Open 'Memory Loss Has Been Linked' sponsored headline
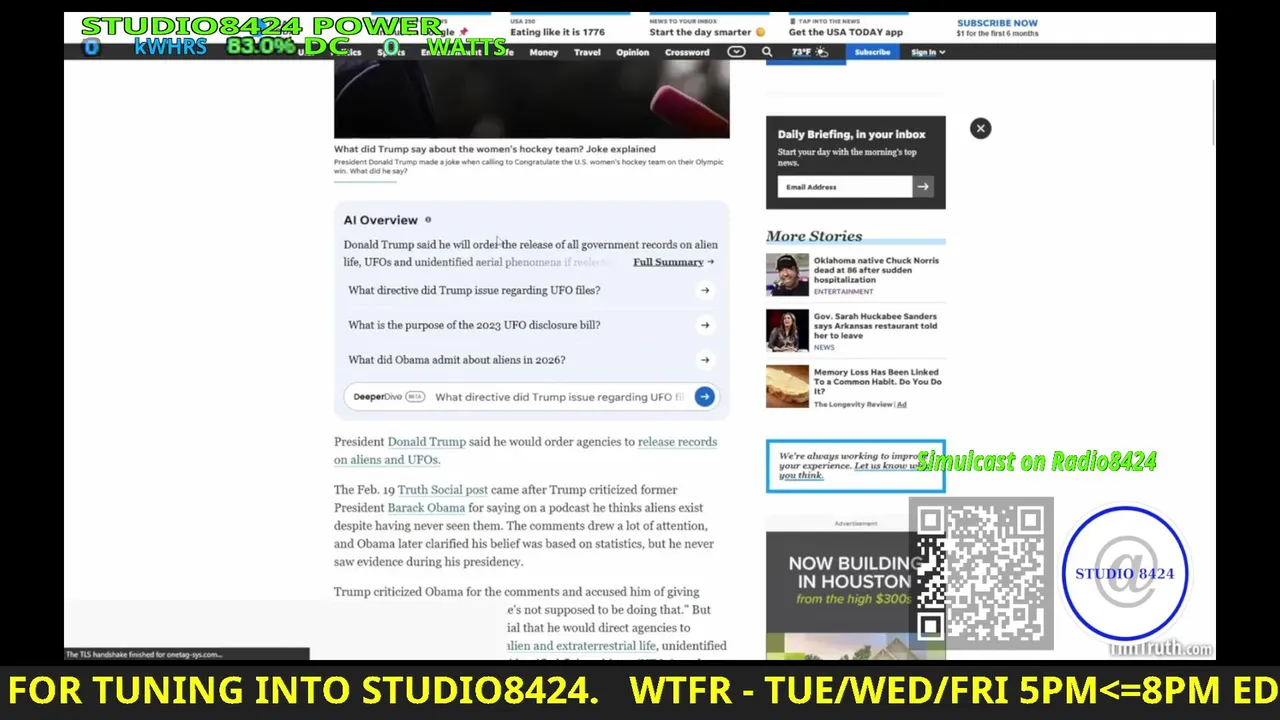Viewport: 1280px width, 720px height. pyautogui.click(x=877, y=381)
